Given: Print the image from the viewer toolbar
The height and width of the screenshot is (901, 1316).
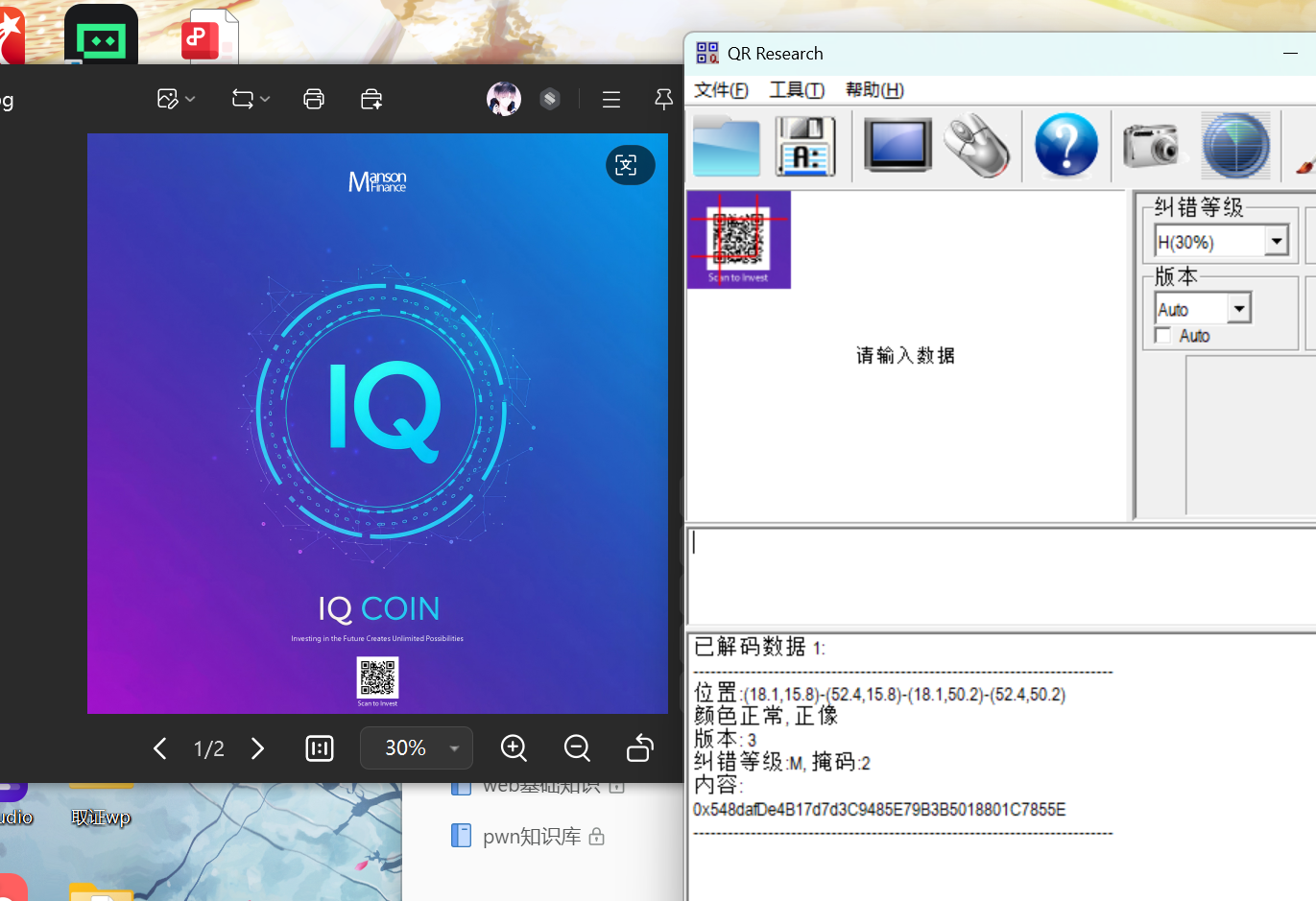Looking at the screenshot, I should click(x=314, y=99).
